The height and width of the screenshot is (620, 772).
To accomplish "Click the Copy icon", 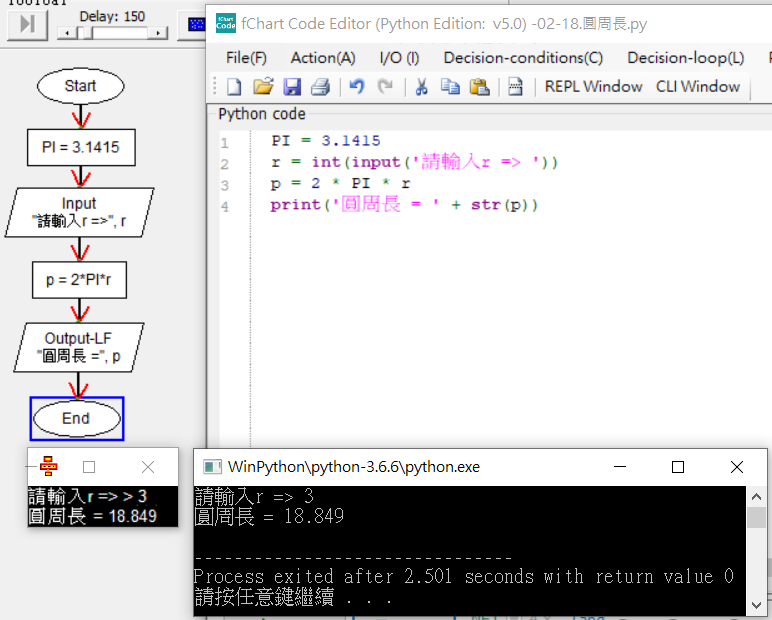I will coord(450,87).
